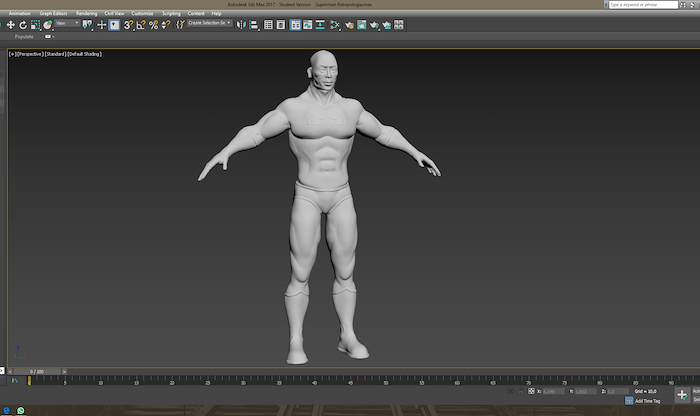The width and height of the screenshot is (700, 416).
Task: Expand the Create Selection Set dropdown
Action: [209, 23]
